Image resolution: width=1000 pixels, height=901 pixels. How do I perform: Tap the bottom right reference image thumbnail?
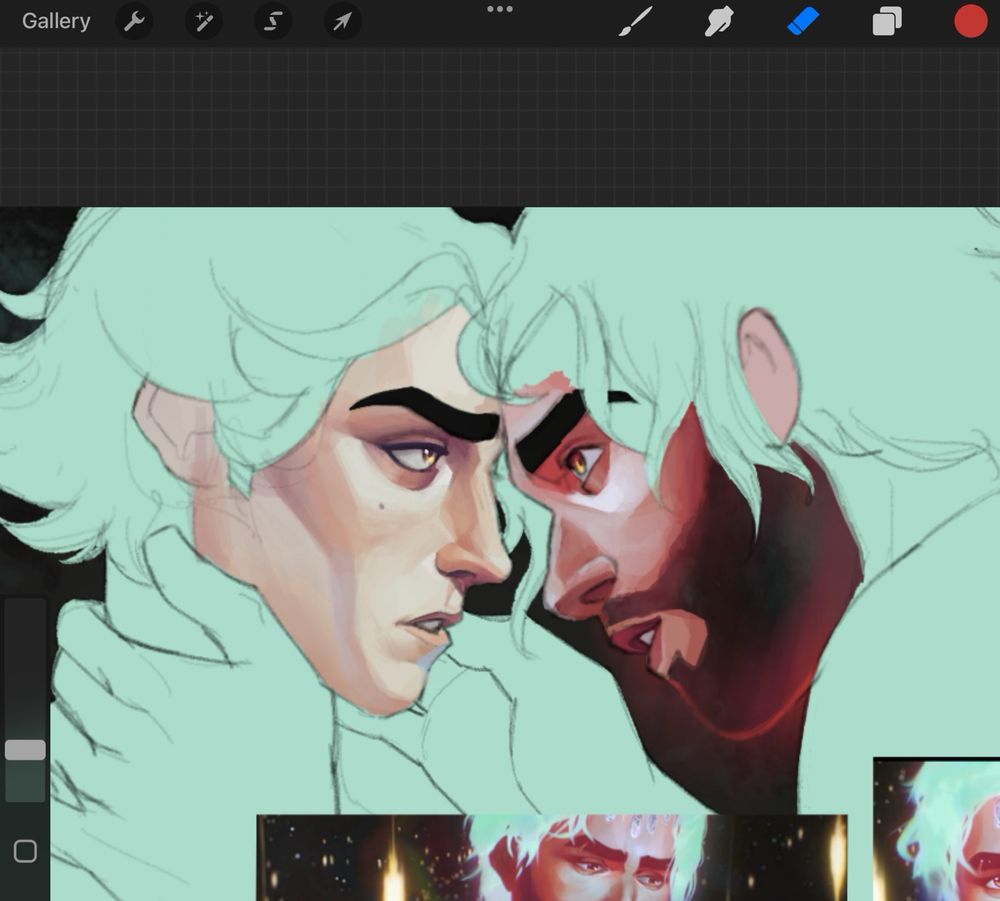[x=936, y=829]
